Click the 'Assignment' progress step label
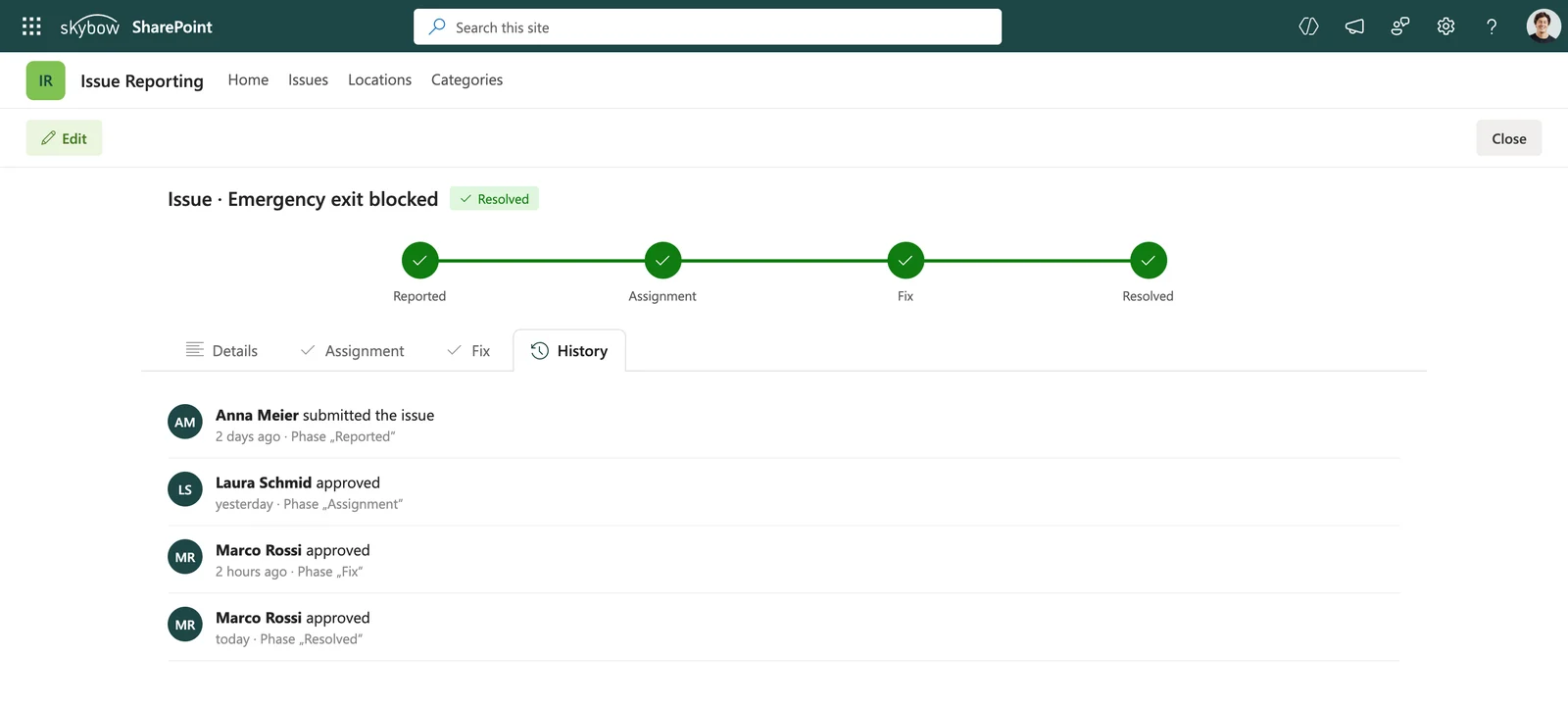Viewport: 1568px width, 708px height. pyautogui.click(x=662, y=296)
